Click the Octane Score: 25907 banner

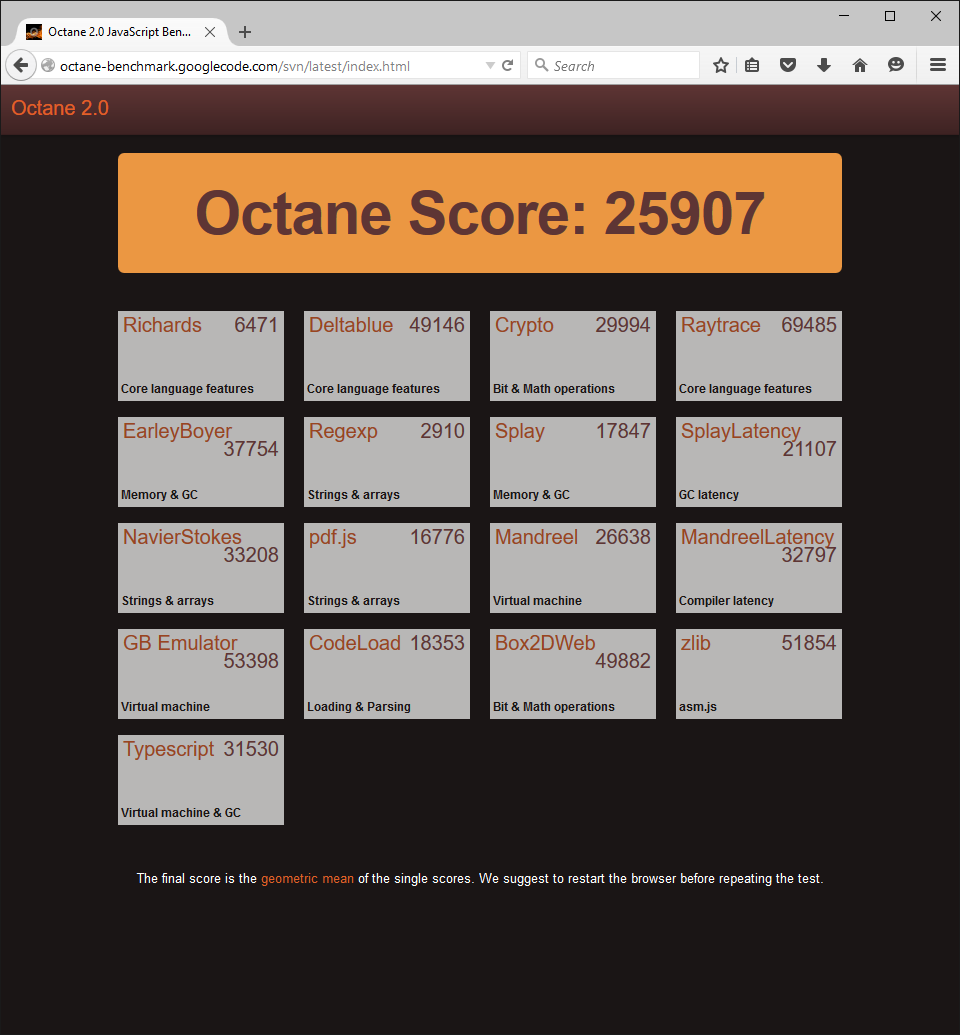[x=480, y=213]
